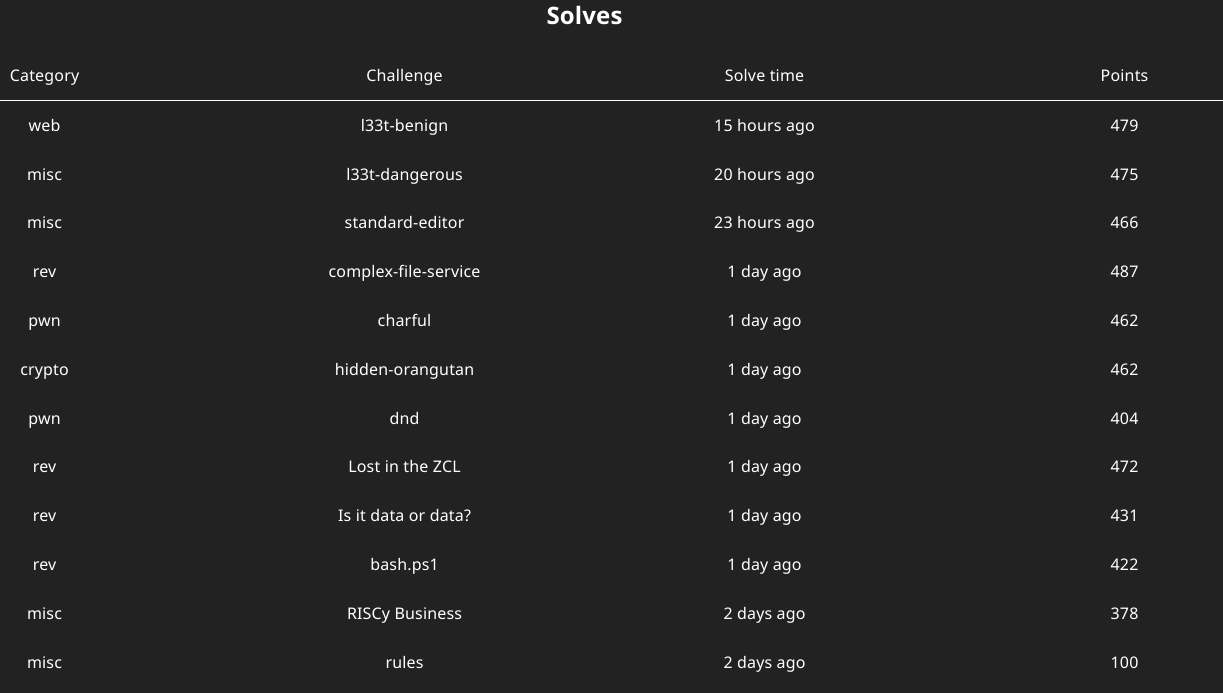Open complex-file-service challenge entry

click(x=404, y=271)
